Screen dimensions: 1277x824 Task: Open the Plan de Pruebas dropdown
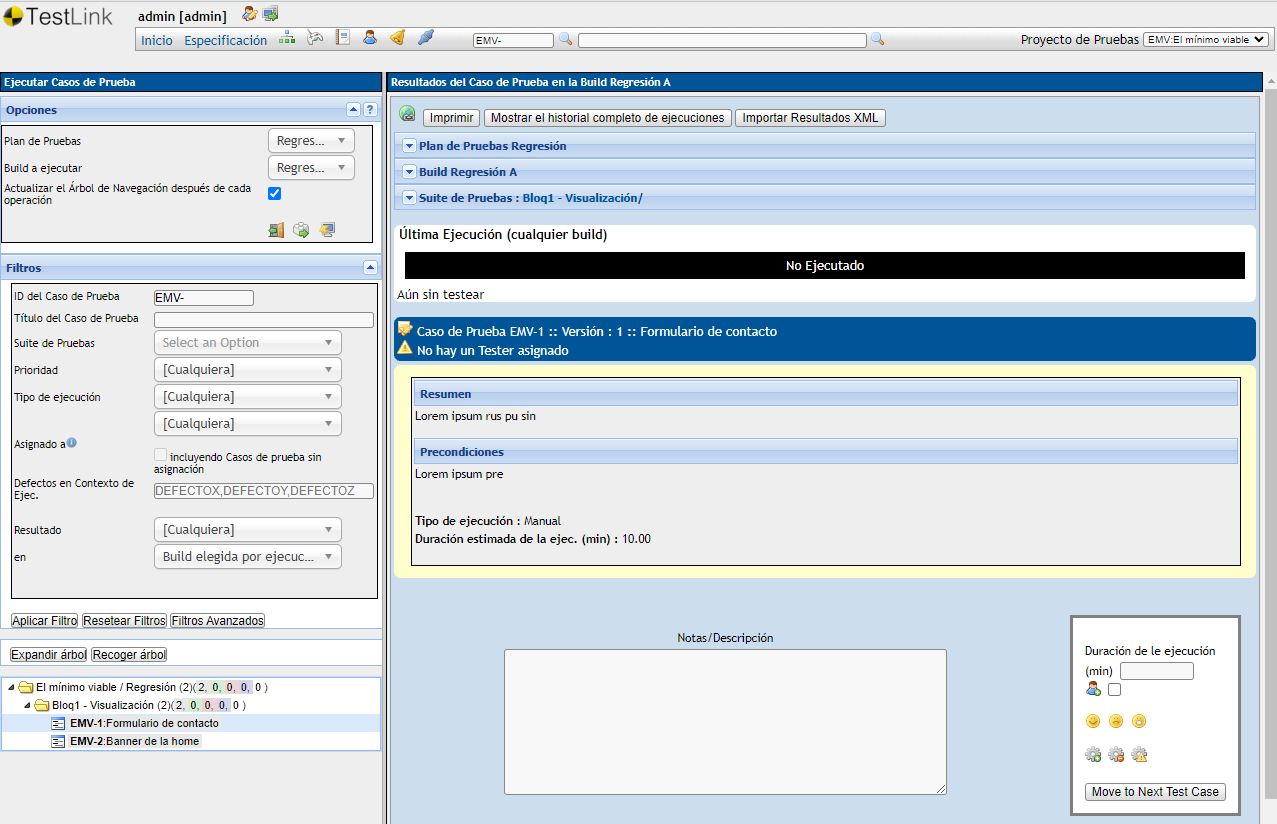pyautogui.click(x=311, y=141)
